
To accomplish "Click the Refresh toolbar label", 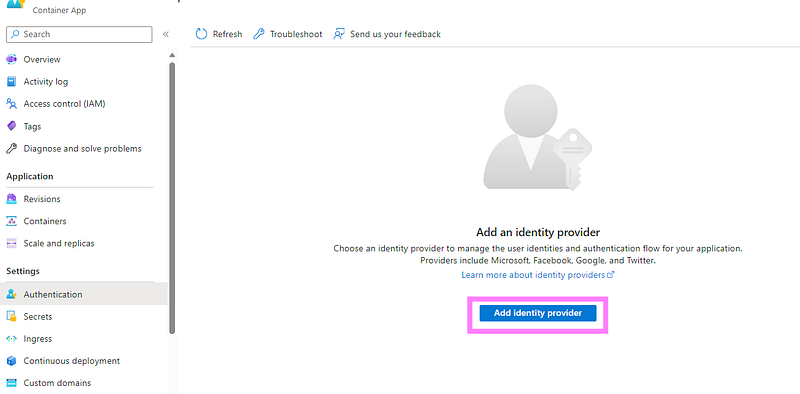I will 228,34.
